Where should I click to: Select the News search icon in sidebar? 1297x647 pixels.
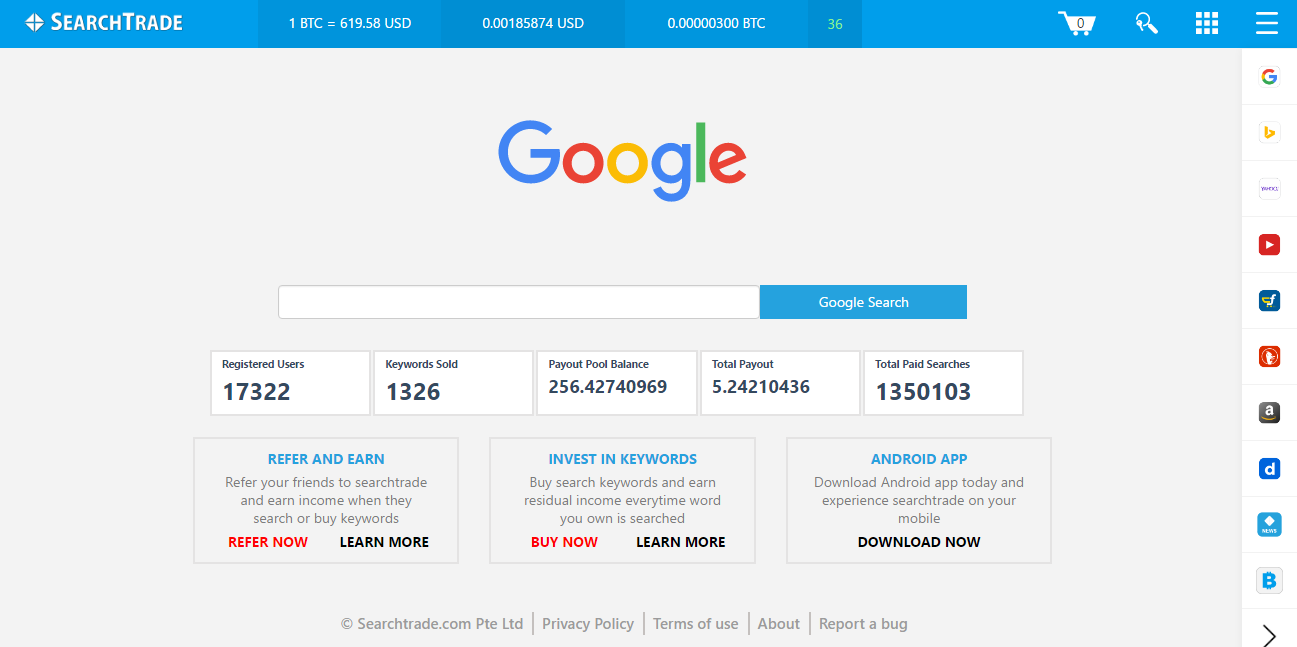click(1269, 524)
